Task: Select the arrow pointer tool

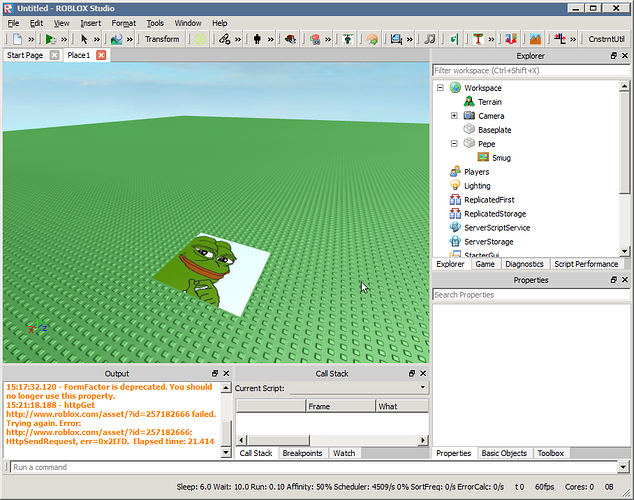Action: (84, 39)
